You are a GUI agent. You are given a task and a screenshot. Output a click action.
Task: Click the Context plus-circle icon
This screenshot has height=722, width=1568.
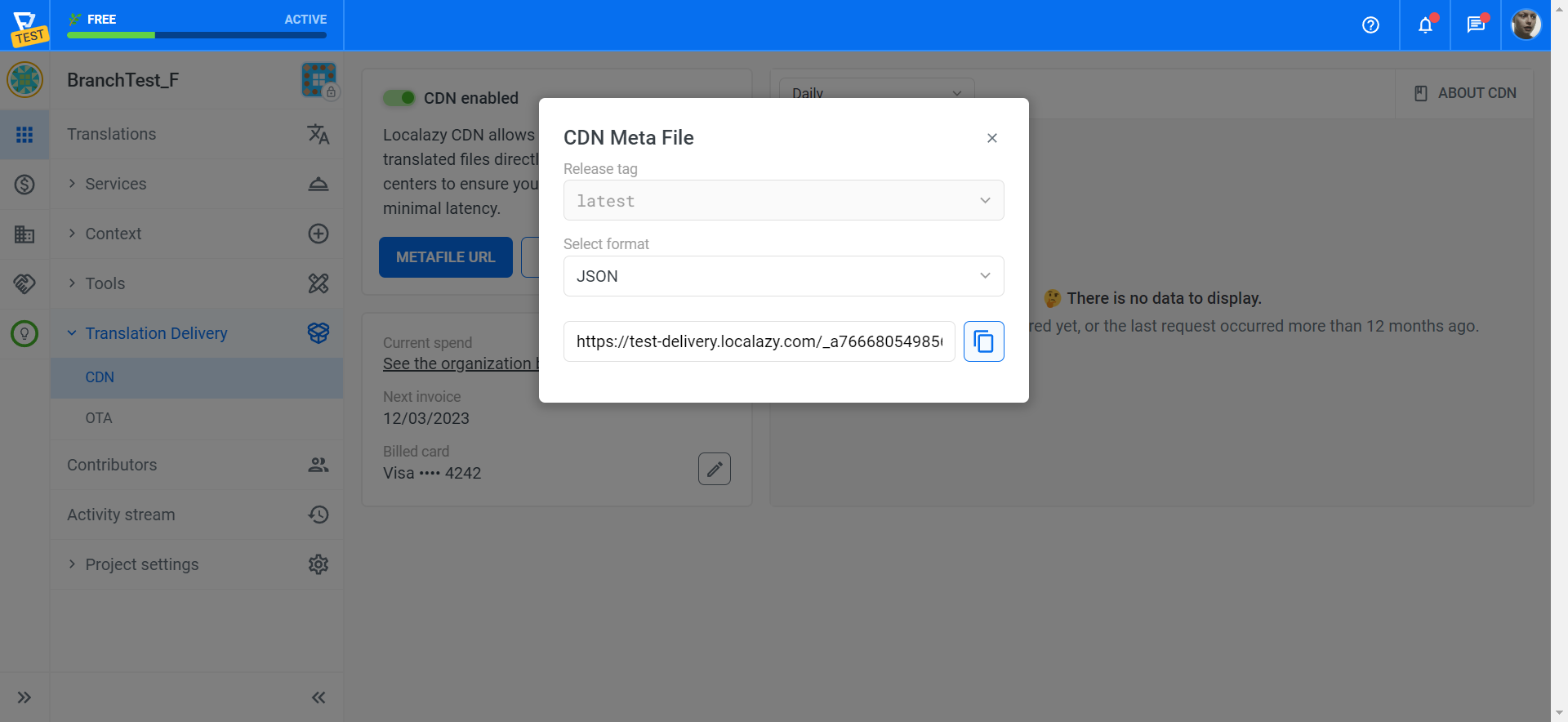click(318, 234)
